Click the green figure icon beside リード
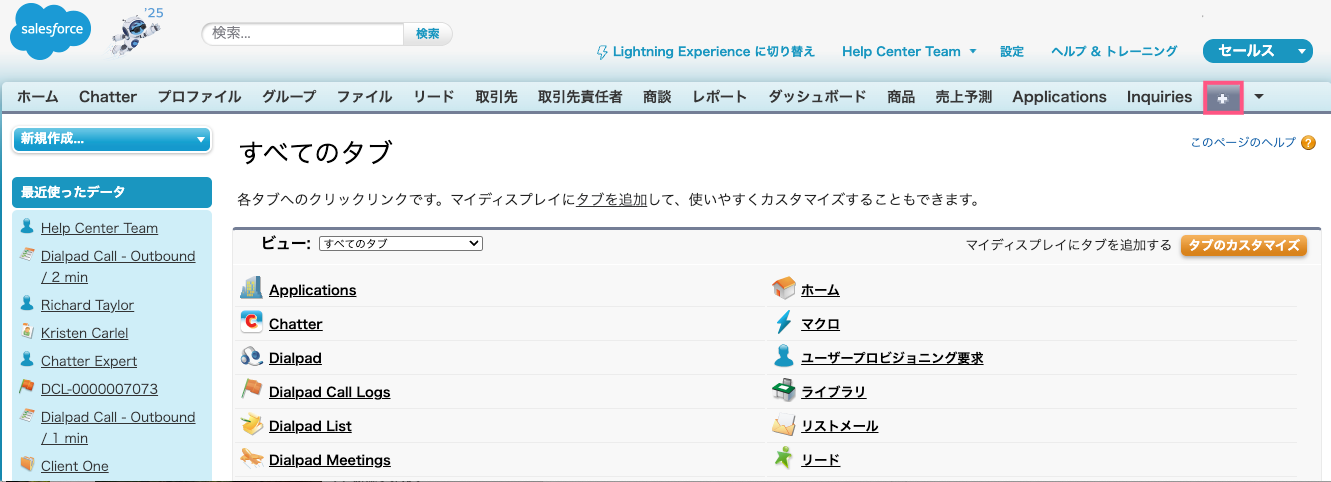 pyautogui.click(x=784, y=459)
